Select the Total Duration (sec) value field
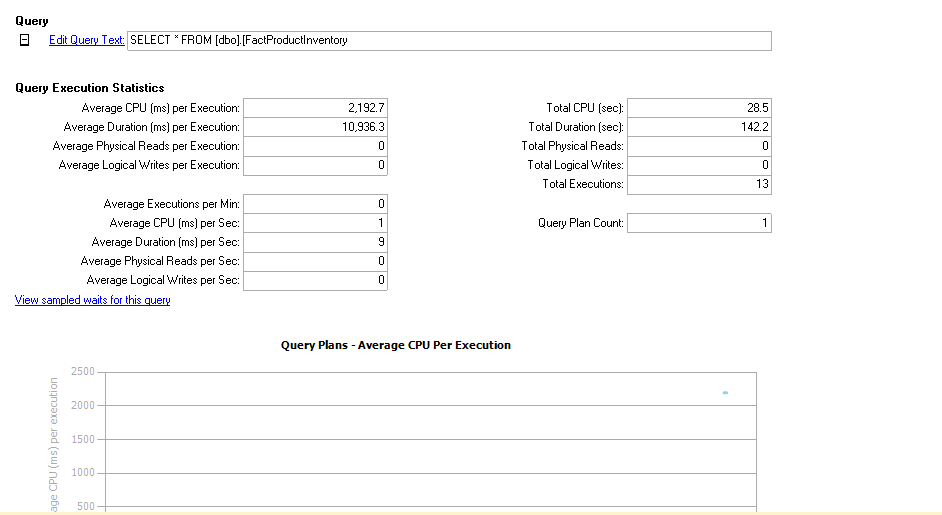 699,127
